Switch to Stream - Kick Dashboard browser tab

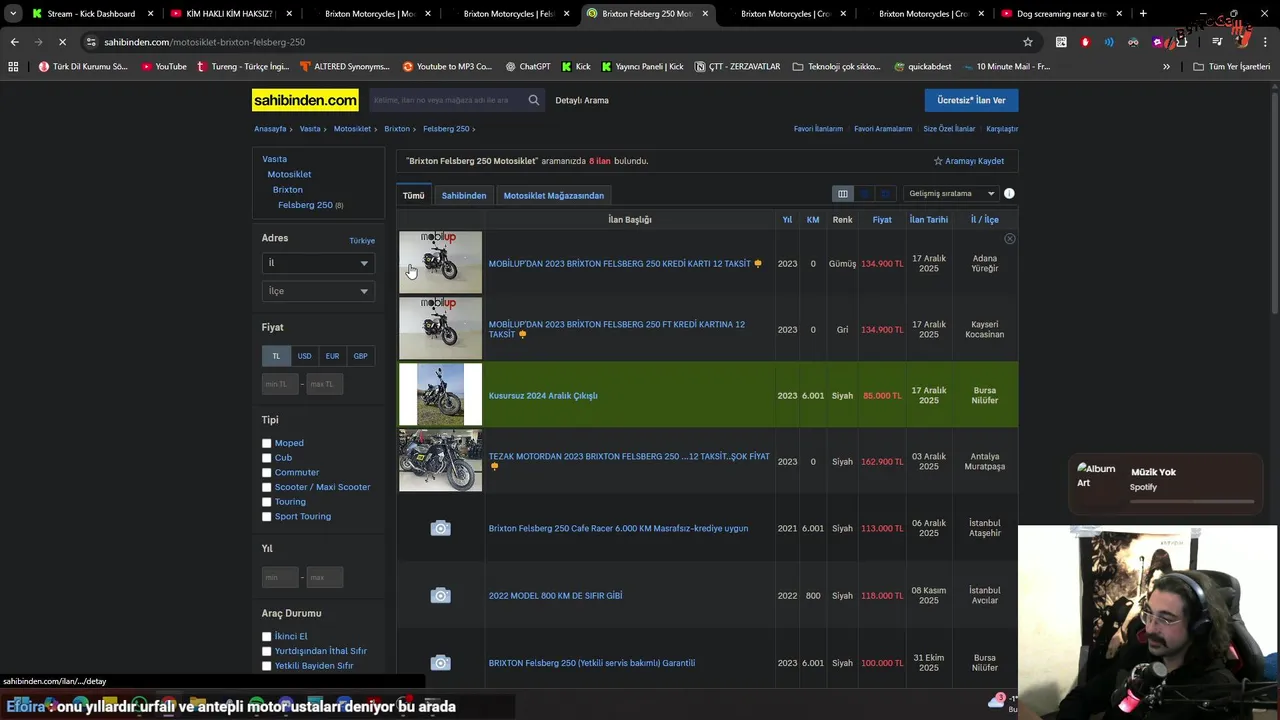point(91,14)
